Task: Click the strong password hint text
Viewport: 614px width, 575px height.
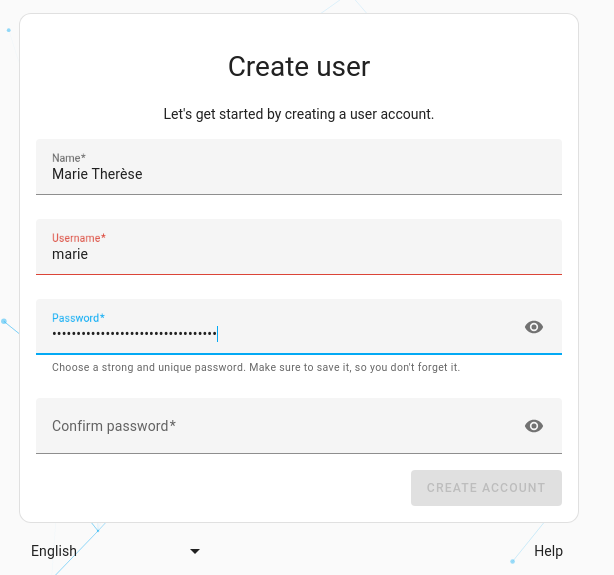Action: point(256,368)
